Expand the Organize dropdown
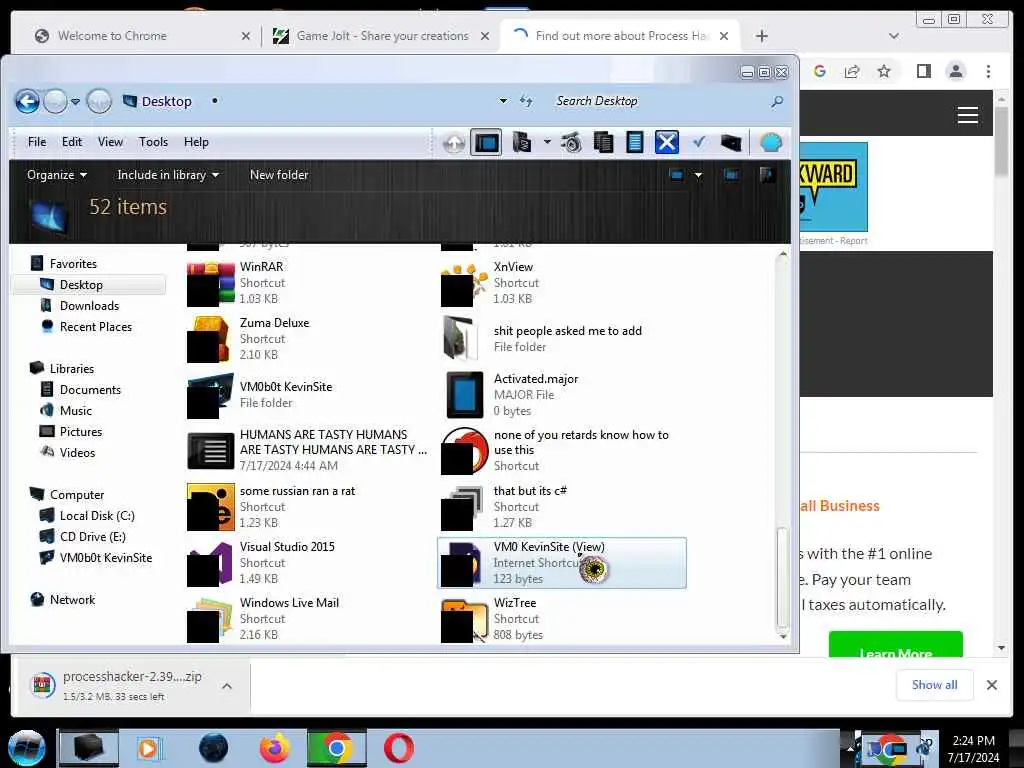Screen dimensions: 1024x768 tap(57, 175)
